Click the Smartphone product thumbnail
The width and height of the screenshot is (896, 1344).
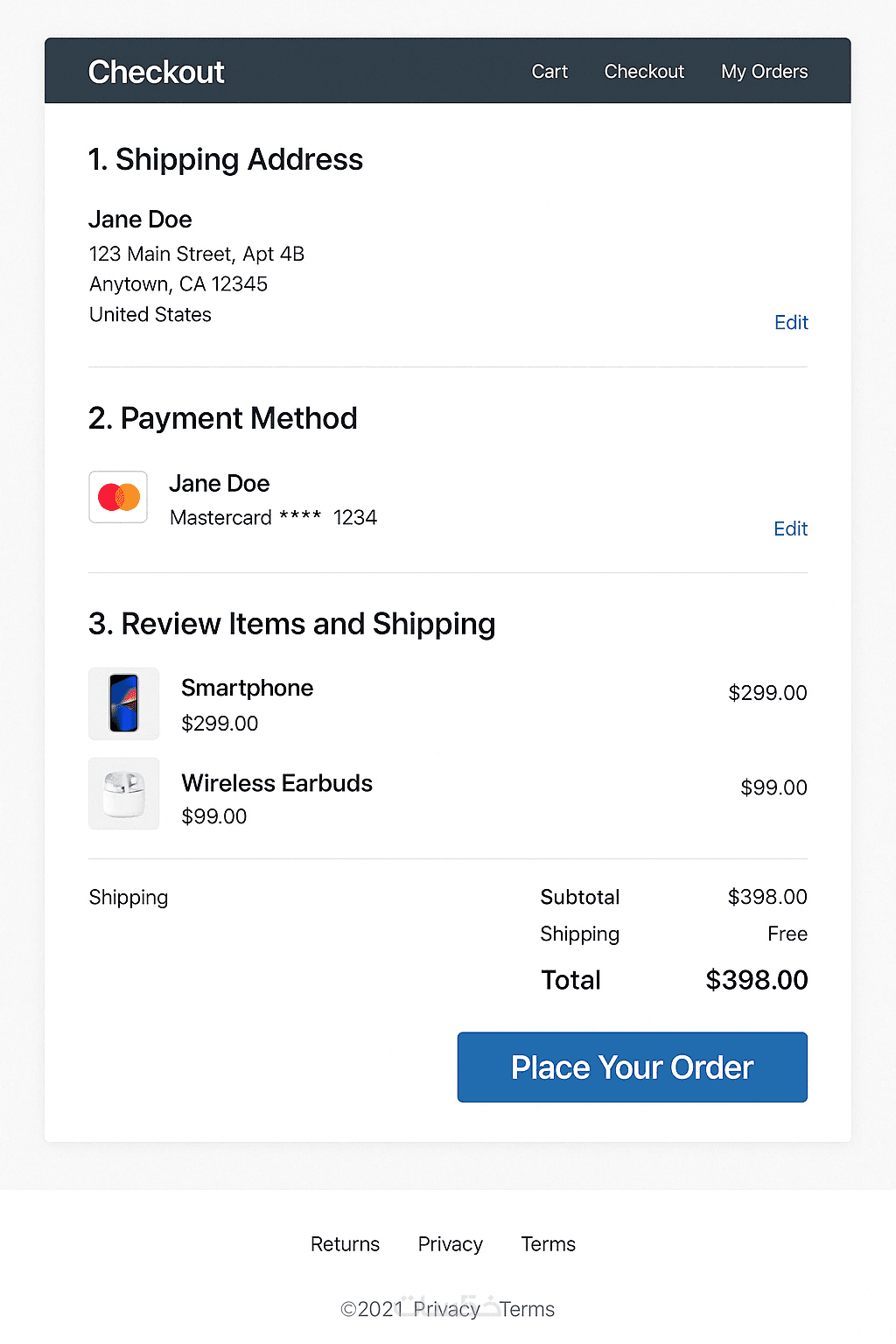pos(124,703)
